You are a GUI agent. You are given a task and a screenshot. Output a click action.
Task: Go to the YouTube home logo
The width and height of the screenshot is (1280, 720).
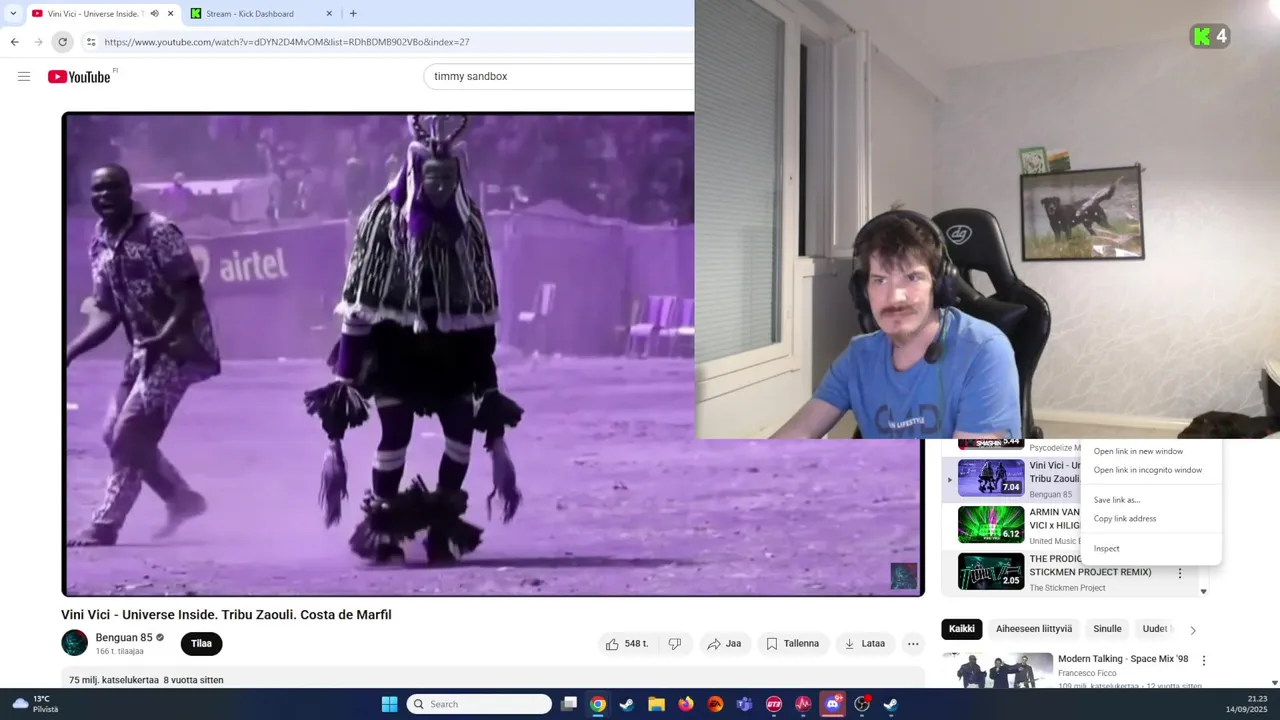click(x=79, y=77)
